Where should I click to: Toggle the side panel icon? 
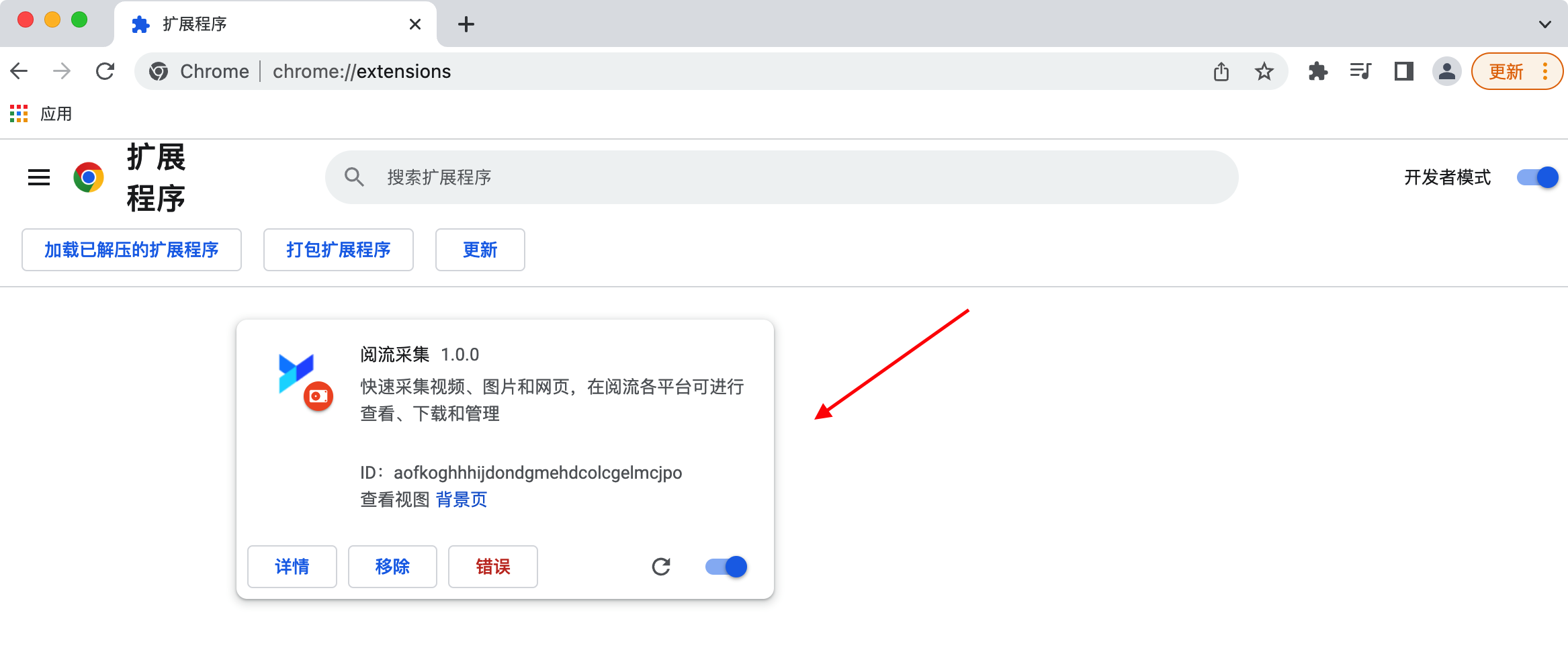click(1404, 71)
